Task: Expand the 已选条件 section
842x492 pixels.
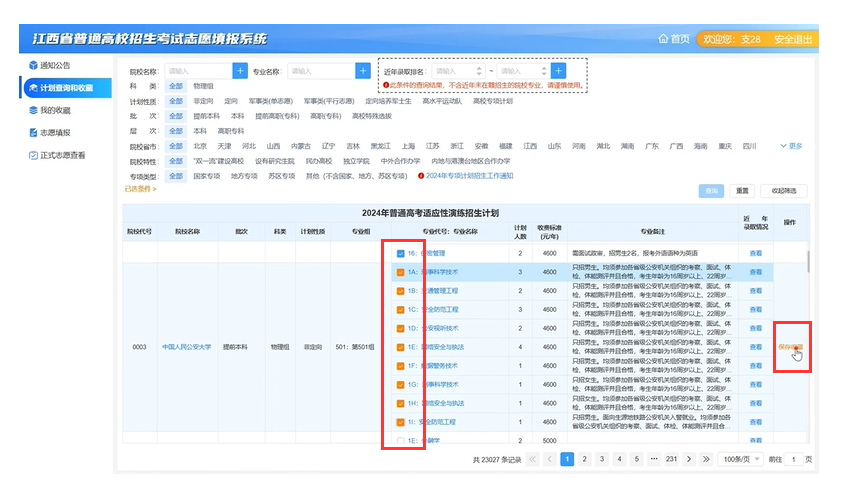Action: [140, 188]
